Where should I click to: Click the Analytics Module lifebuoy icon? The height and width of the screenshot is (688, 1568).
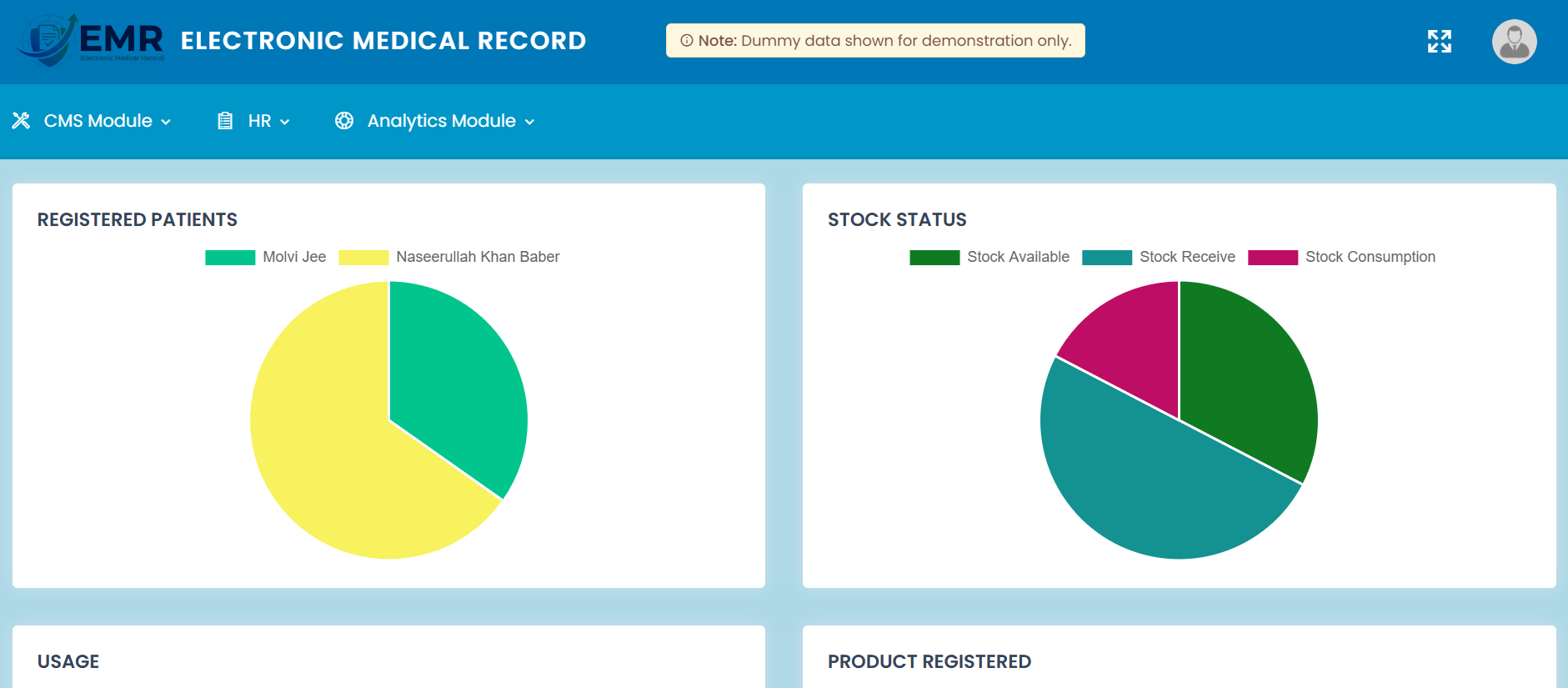point(344,121)
